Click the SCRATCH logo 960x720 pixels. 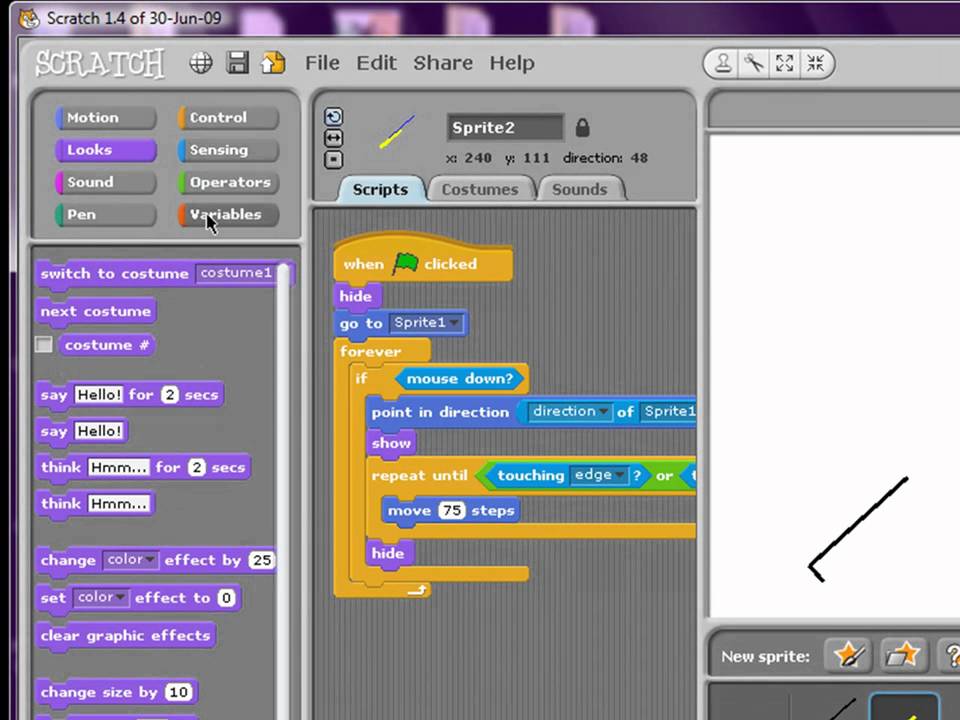(100, 63)
